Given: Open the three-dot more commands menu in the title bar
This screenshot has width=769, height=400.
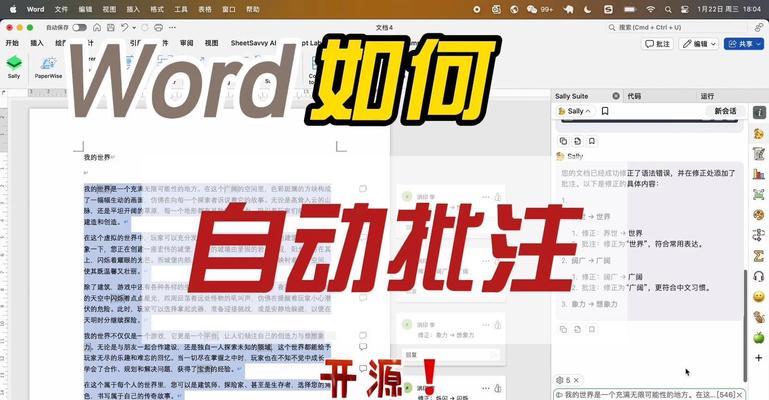Looking at the screenshot, I should [172, 27].
